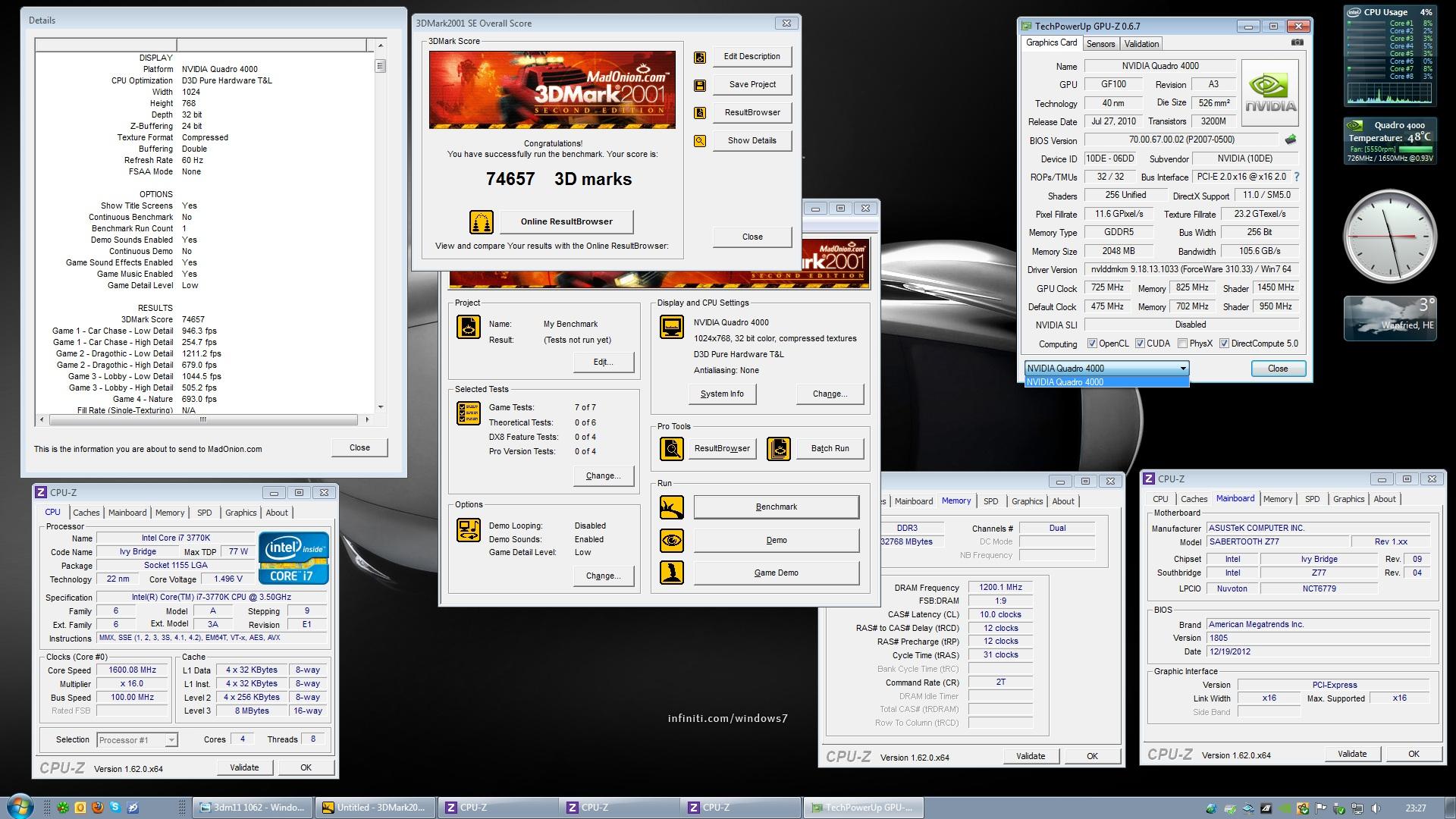The height and width of the screenshot is (819, 1456).
Task: Click the Bus Interface question mark in GPU-Z
Action: pyautogui.click(x=1297, y=177)
